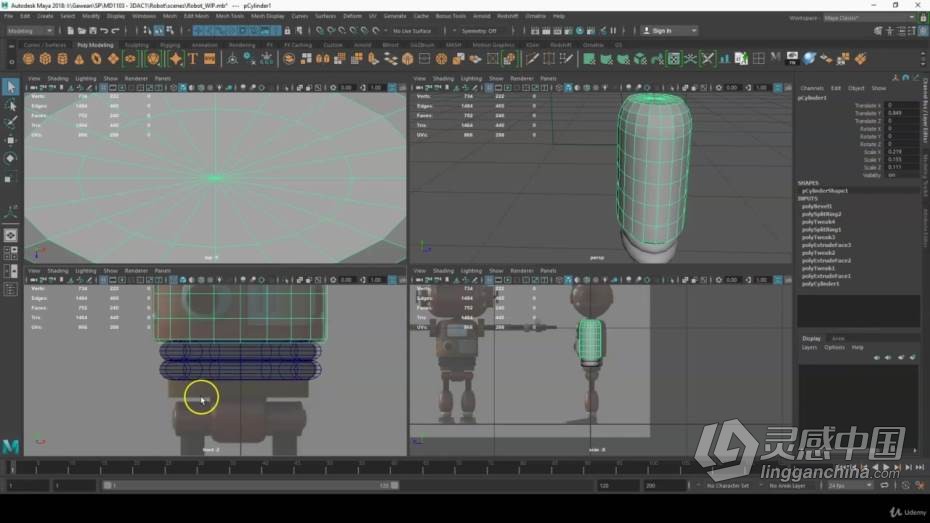Screen dimensions: 930x523
Task: Open the Modeling menu set dropdown
Action: pos(30,31)
